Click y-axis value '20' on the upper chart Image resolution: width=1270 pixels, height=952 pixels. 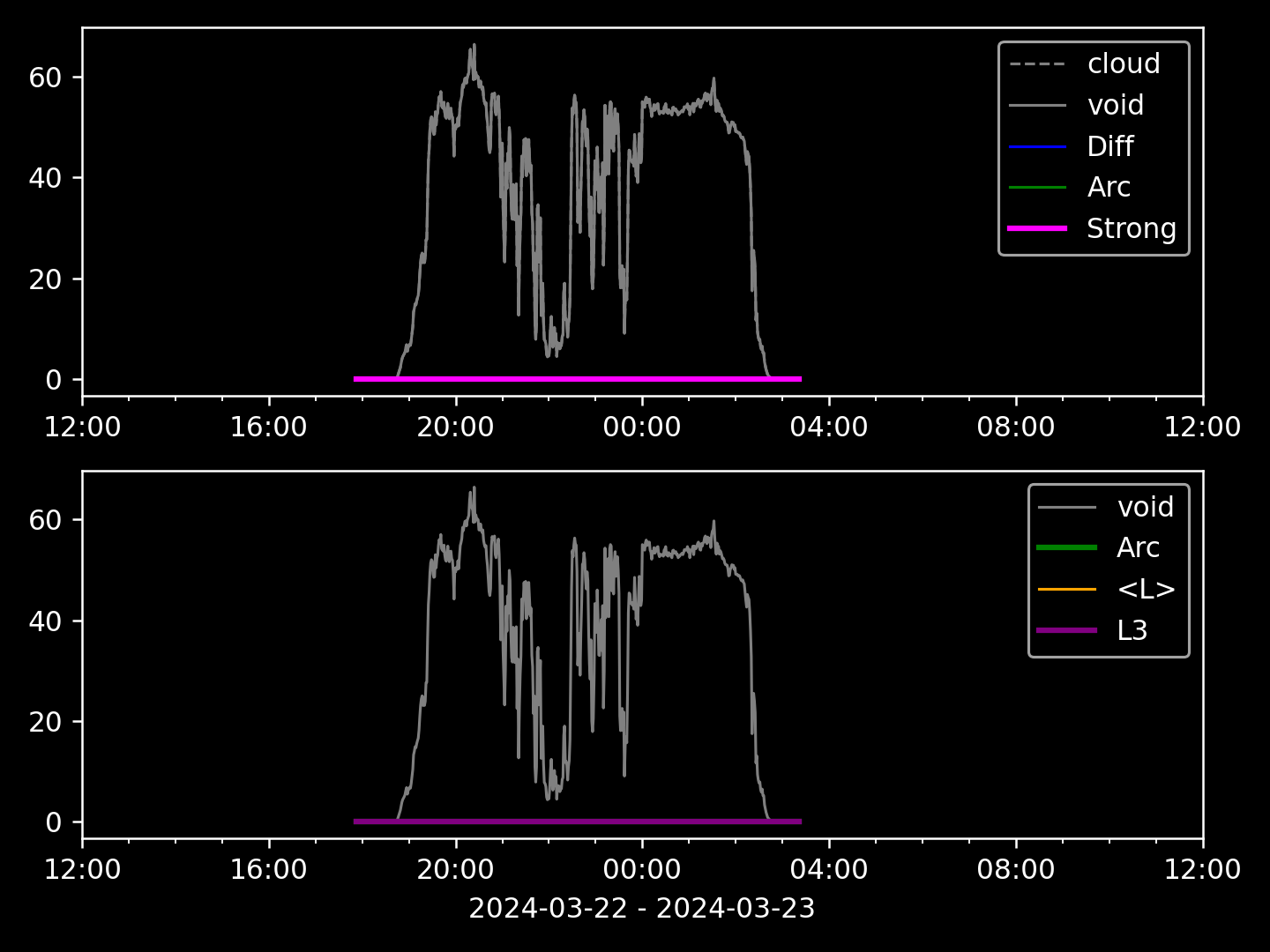tap(45, 279)
